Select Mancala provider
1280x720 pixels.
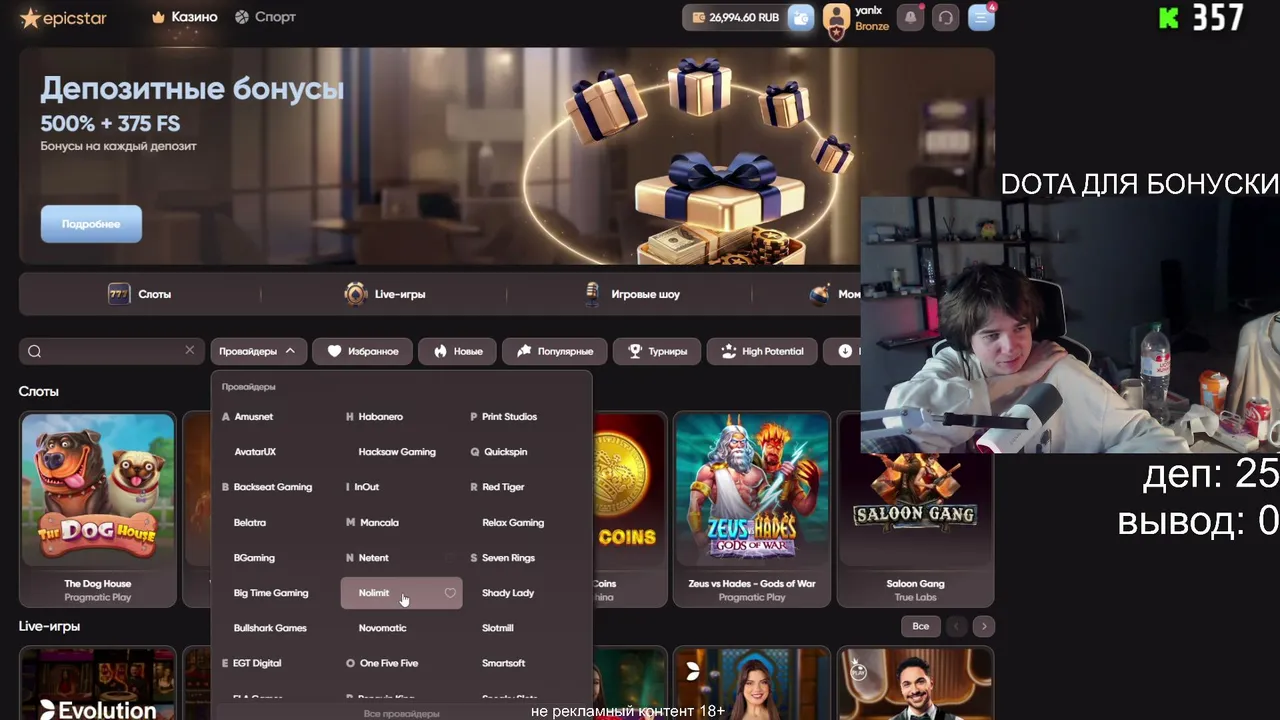tap(379, 523)
